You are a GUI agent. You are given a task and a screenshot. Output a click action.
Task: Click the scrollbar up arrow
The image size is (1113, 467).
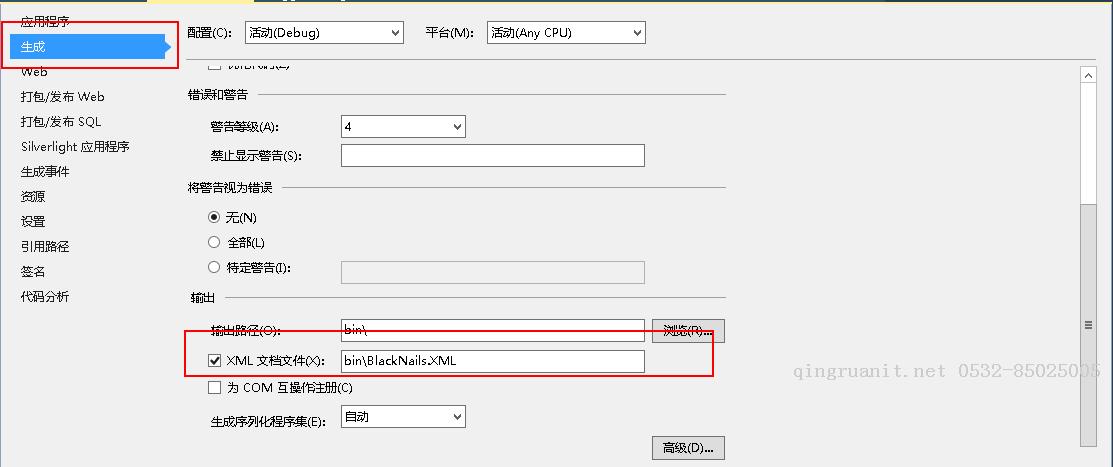click(x=1088, y=75)
